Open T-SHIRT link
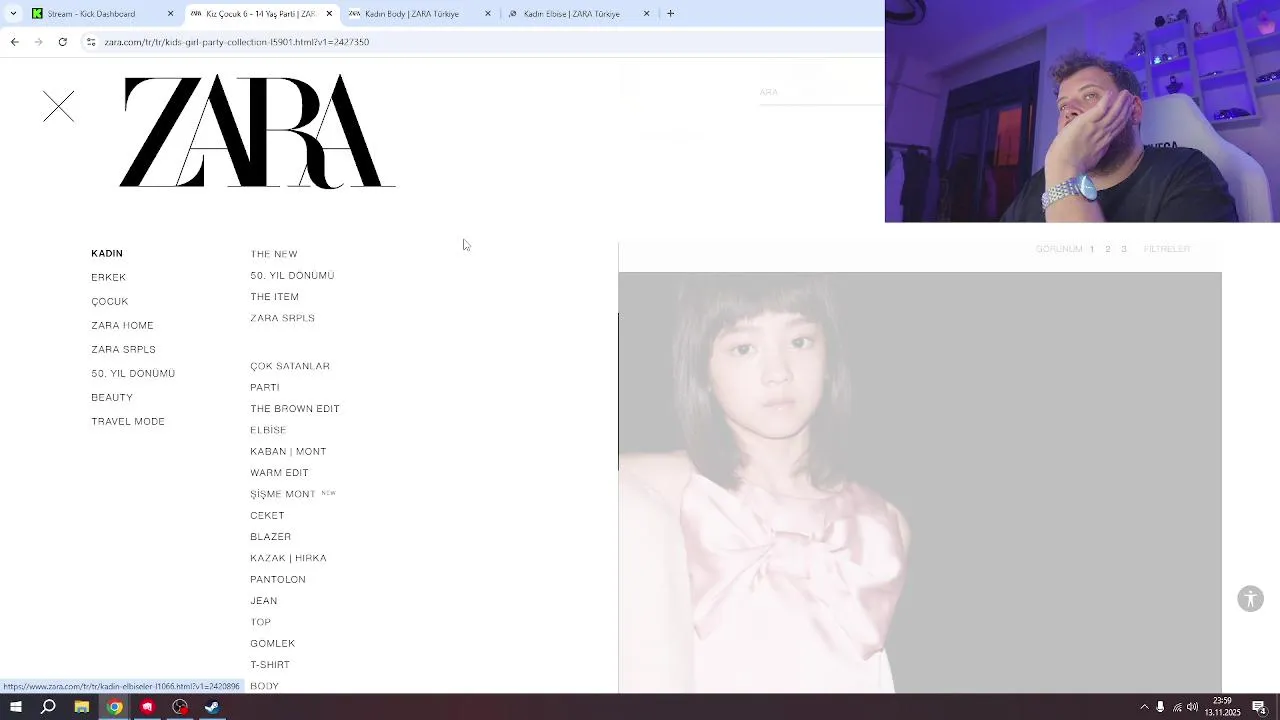The image size is (1280, 720). tap(270, 665)
